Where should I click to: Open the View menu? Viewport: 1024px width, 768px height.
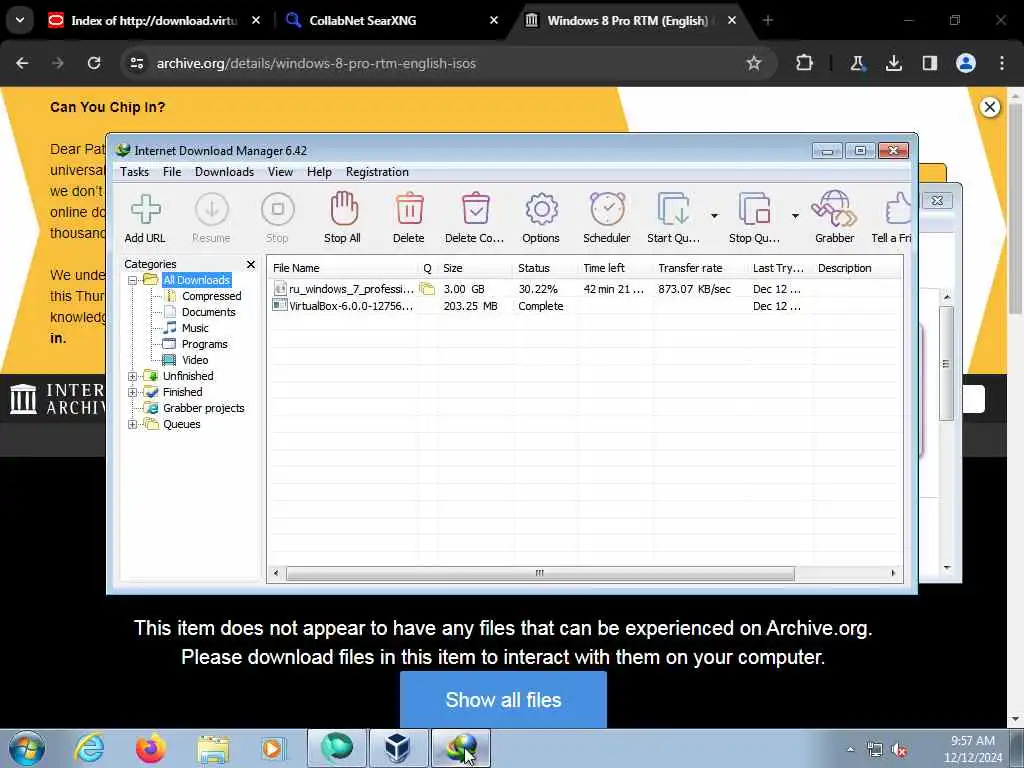click(x=280, y=172)
